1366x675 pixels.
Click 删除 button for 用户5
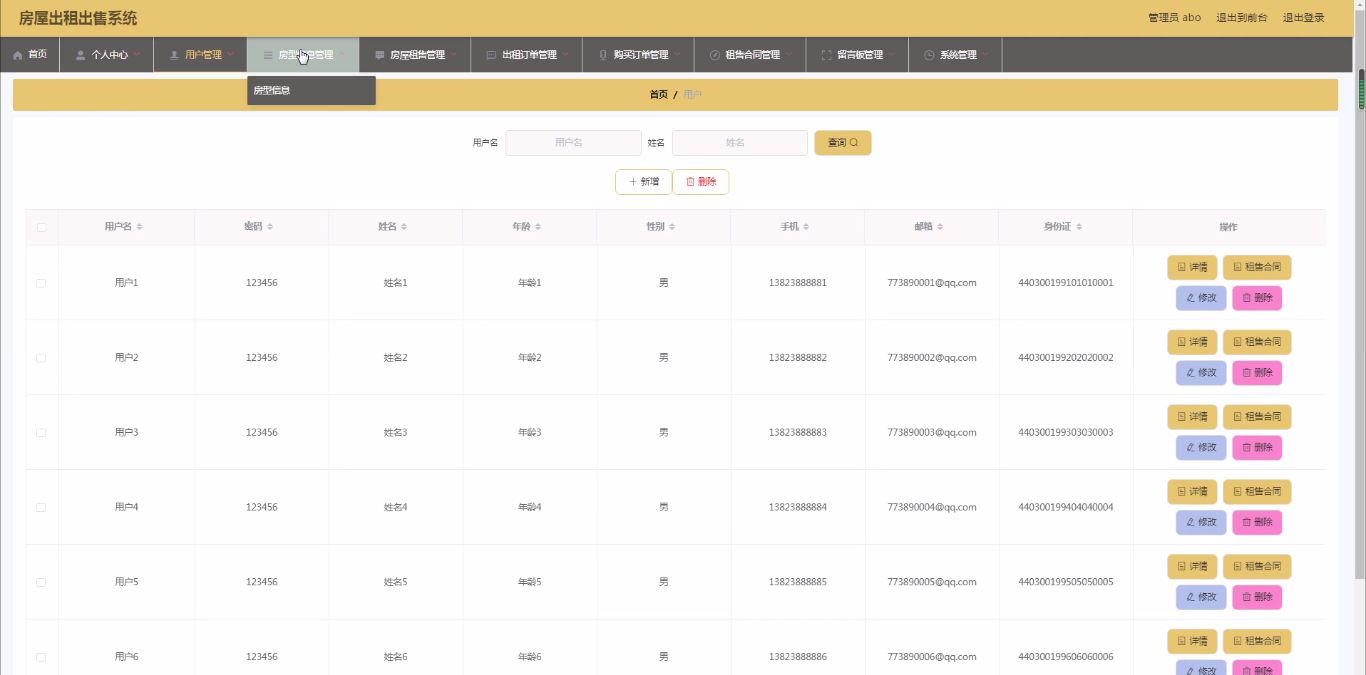1257,597
